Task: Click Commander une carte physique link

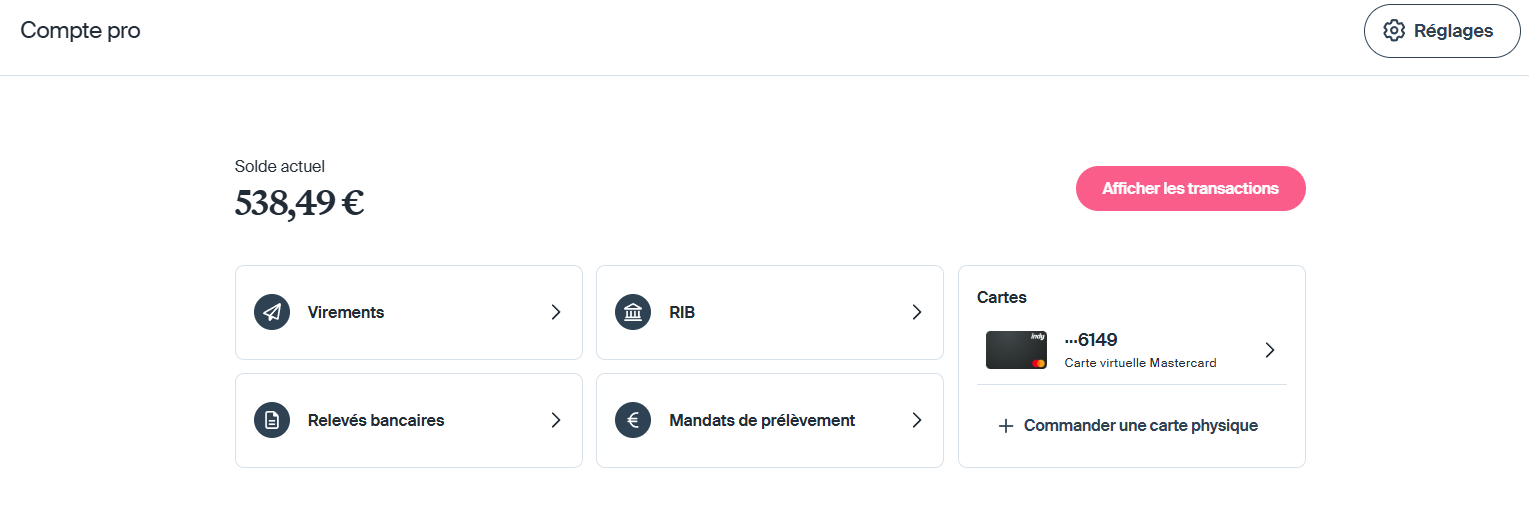Action: [x=1140, y=426]
